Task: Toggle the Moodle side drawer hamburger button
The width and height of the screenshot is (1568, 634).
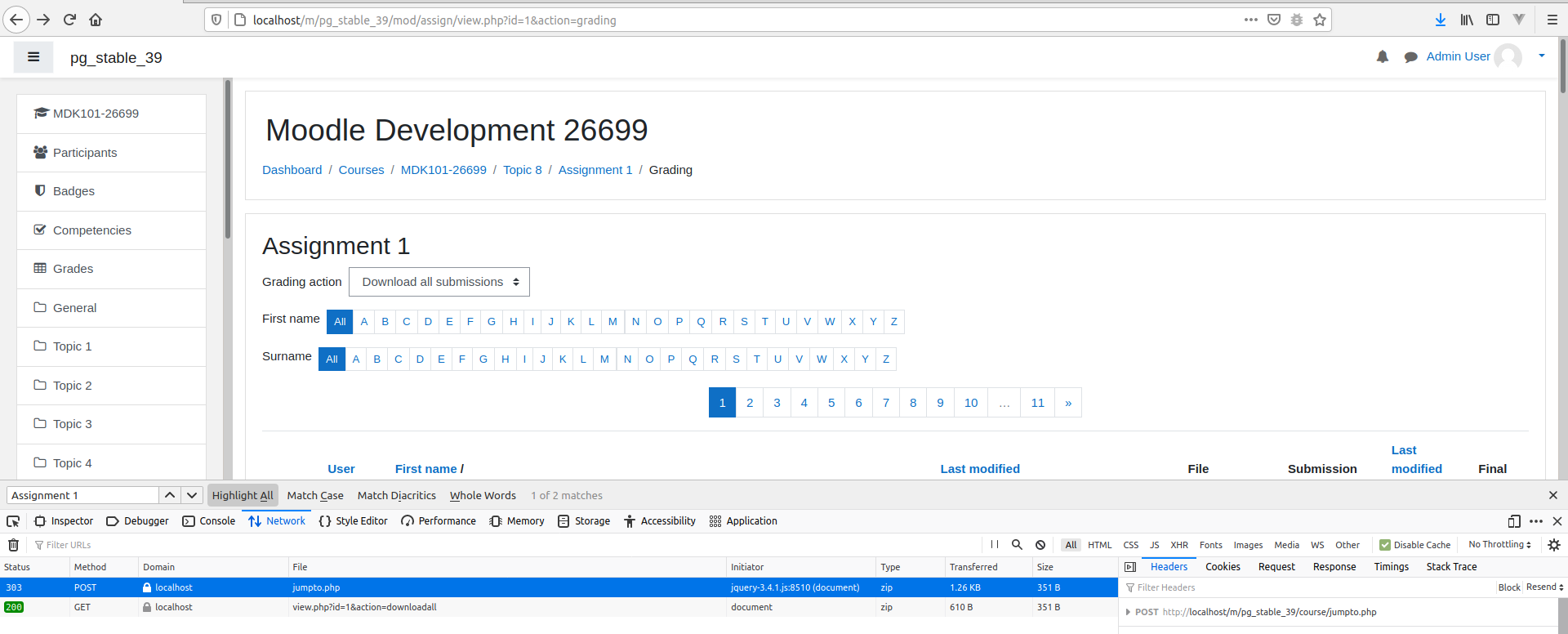Action: (33, 57)
